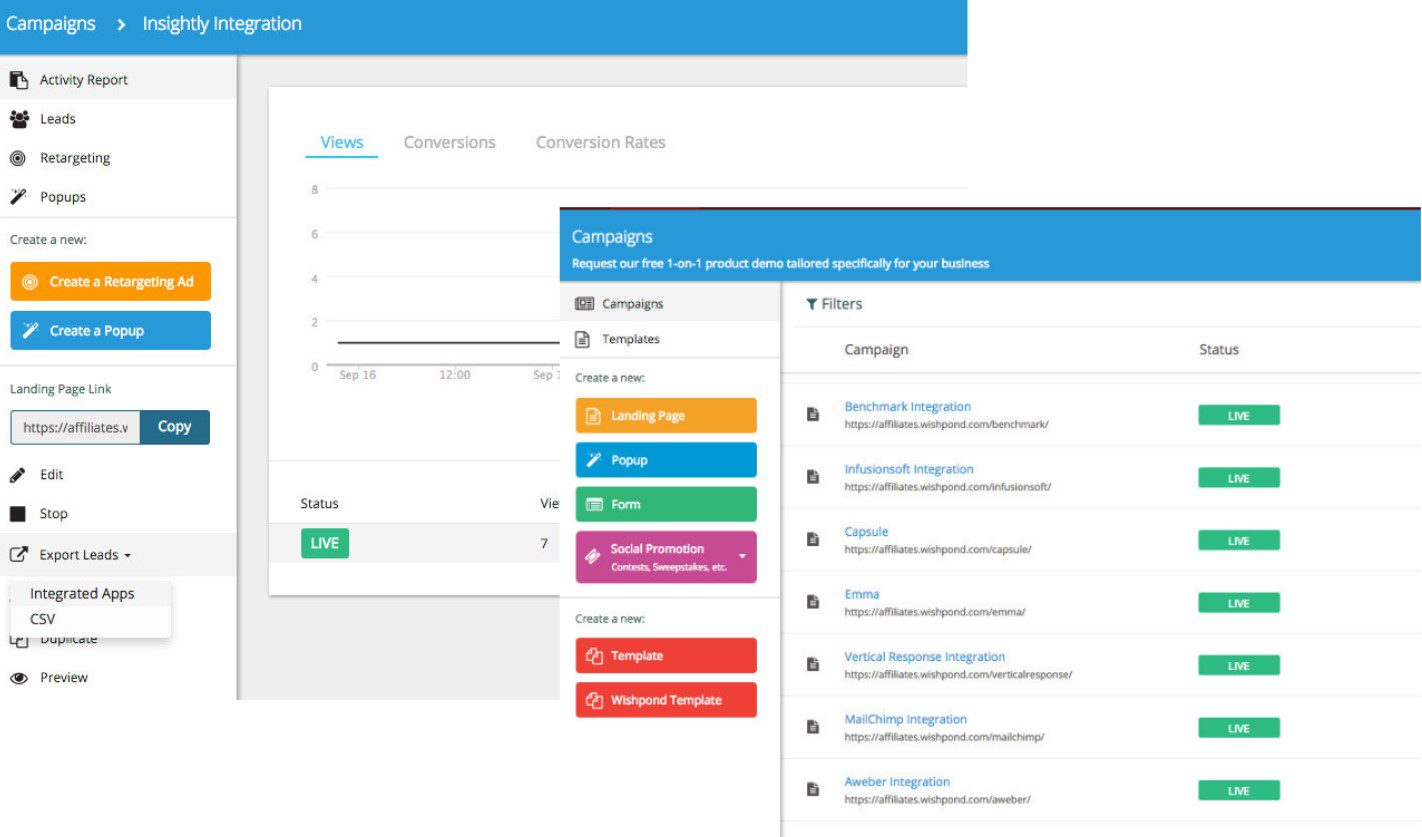Screen dimensions: 1422x837
Task: Open the Capsule campaign
Action: click(x=866, y=532)
